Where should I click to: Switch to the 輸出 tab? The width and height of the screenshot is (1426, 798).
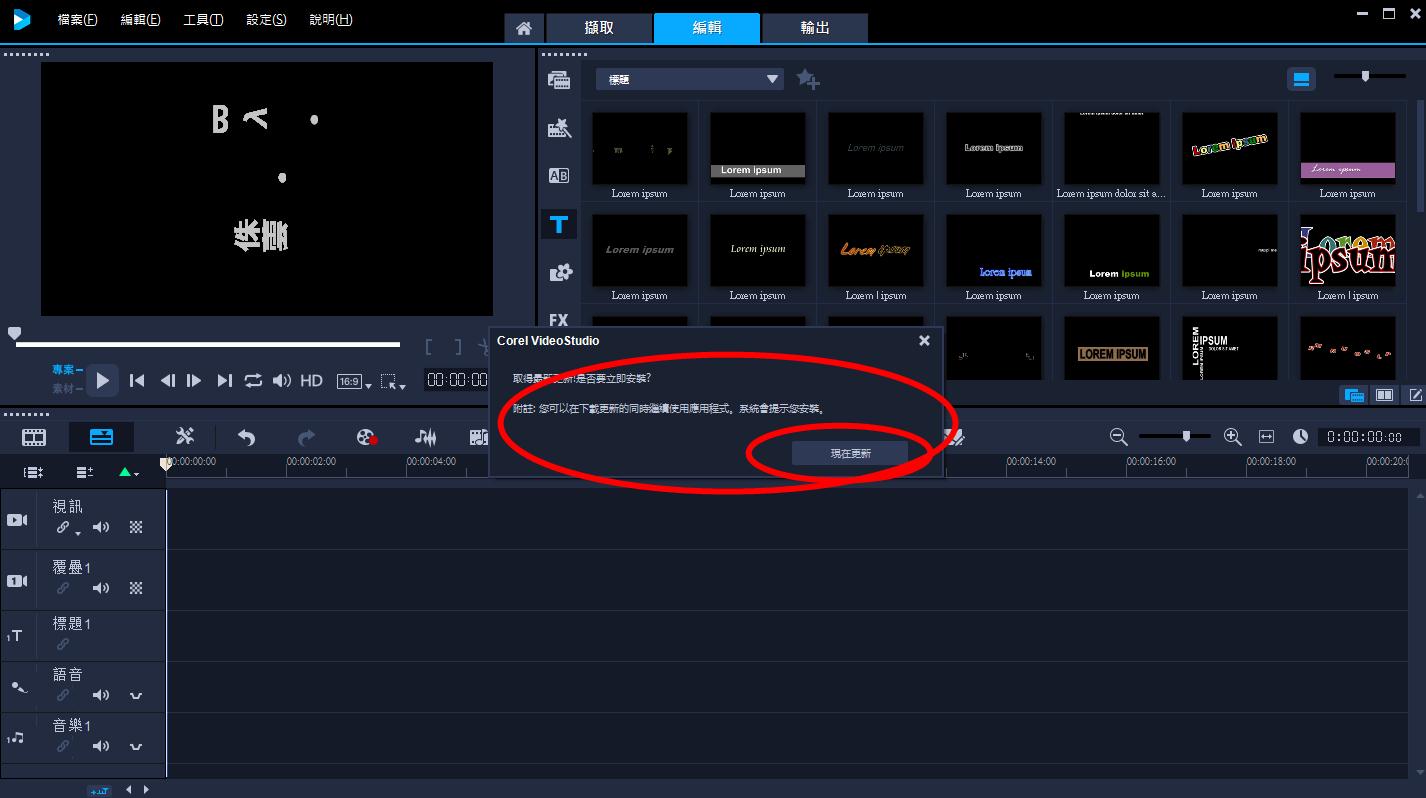click(x=814, y=28)
